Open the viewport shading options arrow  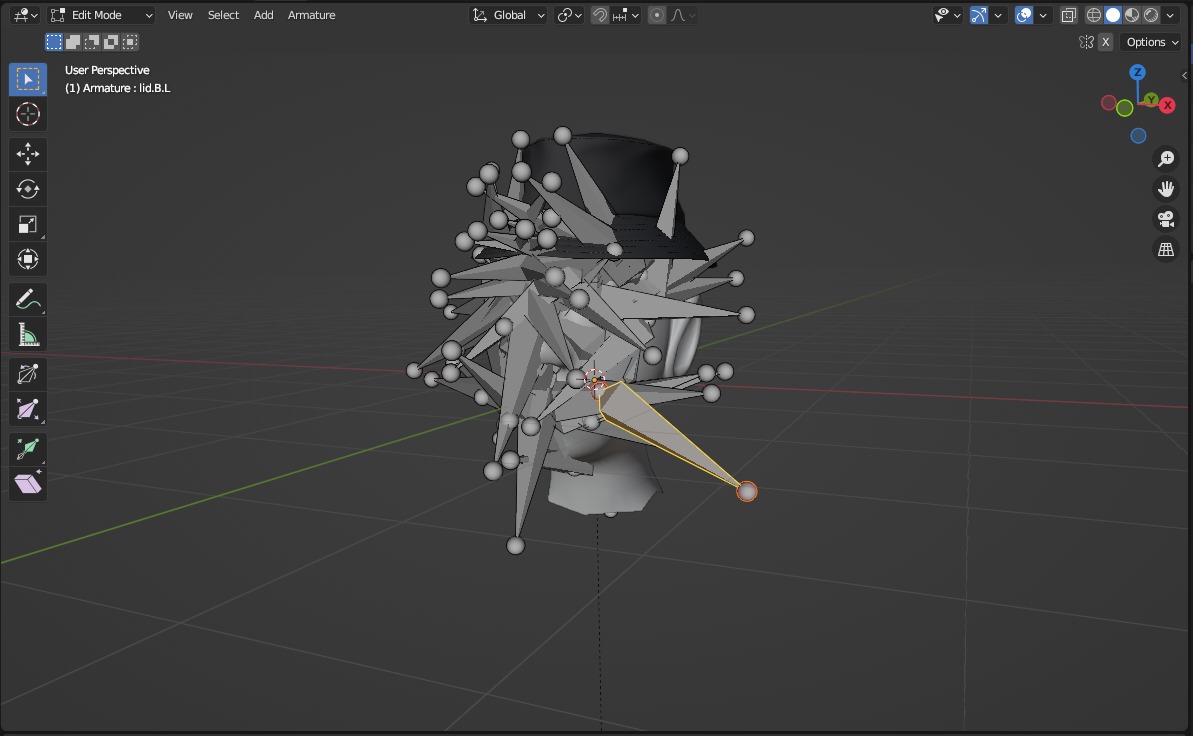pos(1170,15)
